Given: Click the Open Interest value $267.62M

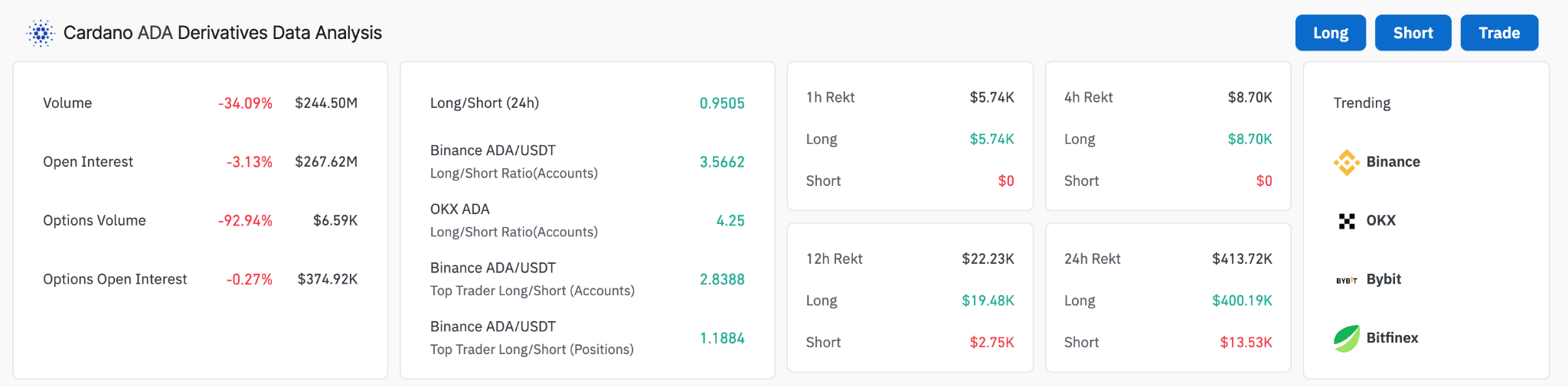Looking at the screenshot, I should 326,162.
